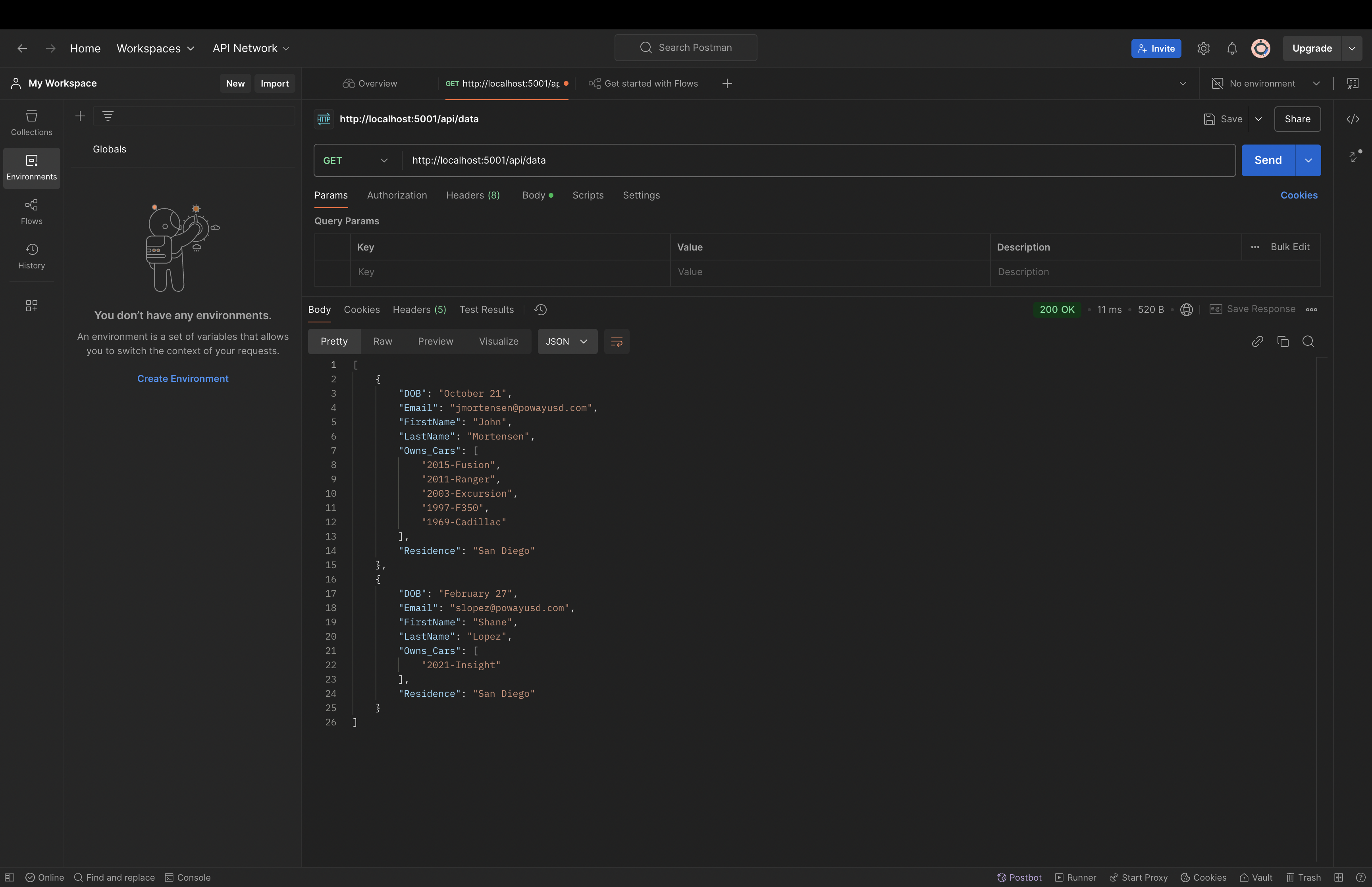Open notifications bell icon
1372x887 pixels.
point(1232,48)
